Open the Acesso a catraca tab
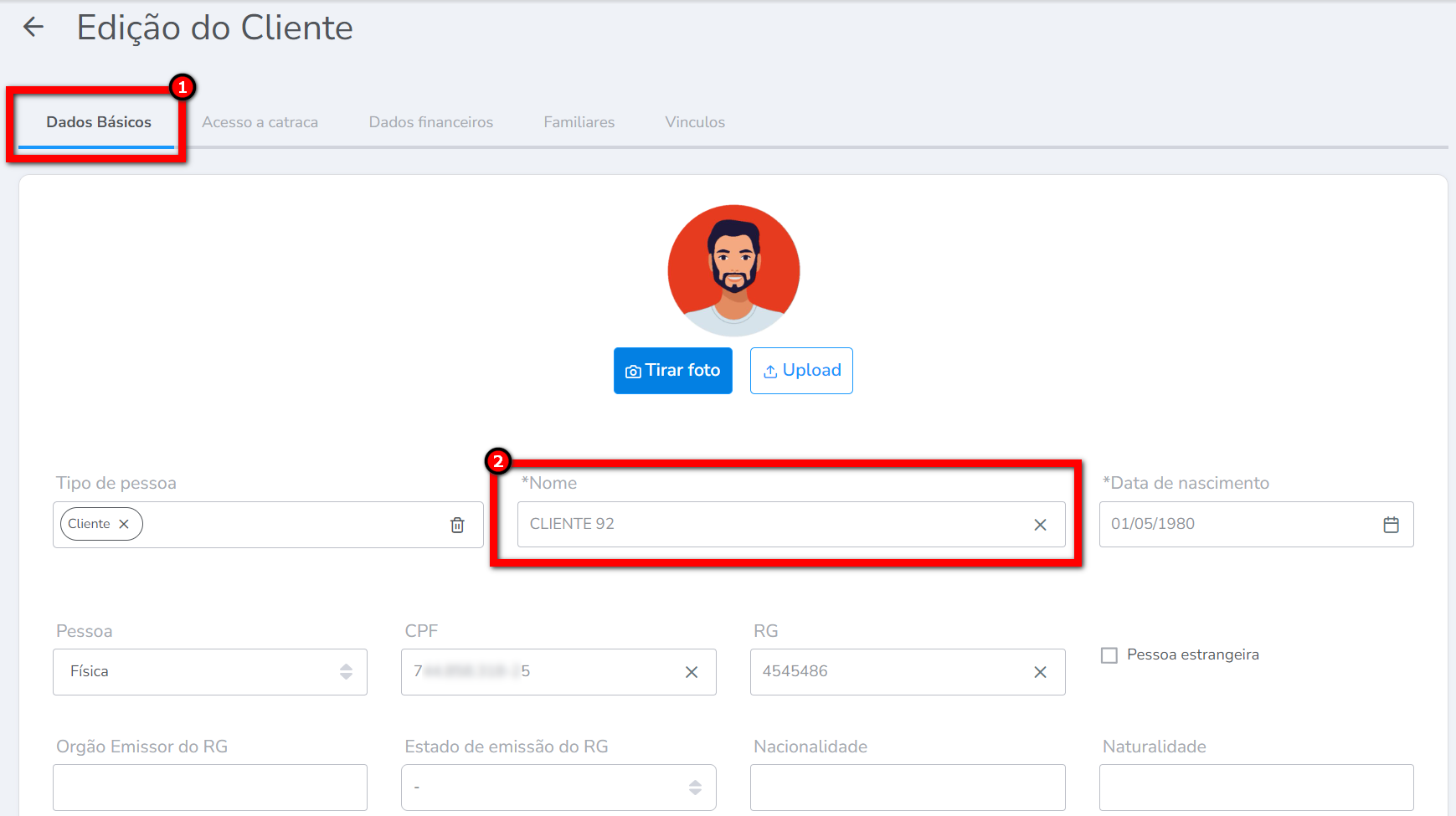Screen dimensions: 1456x816 click(x=260, y=122)
